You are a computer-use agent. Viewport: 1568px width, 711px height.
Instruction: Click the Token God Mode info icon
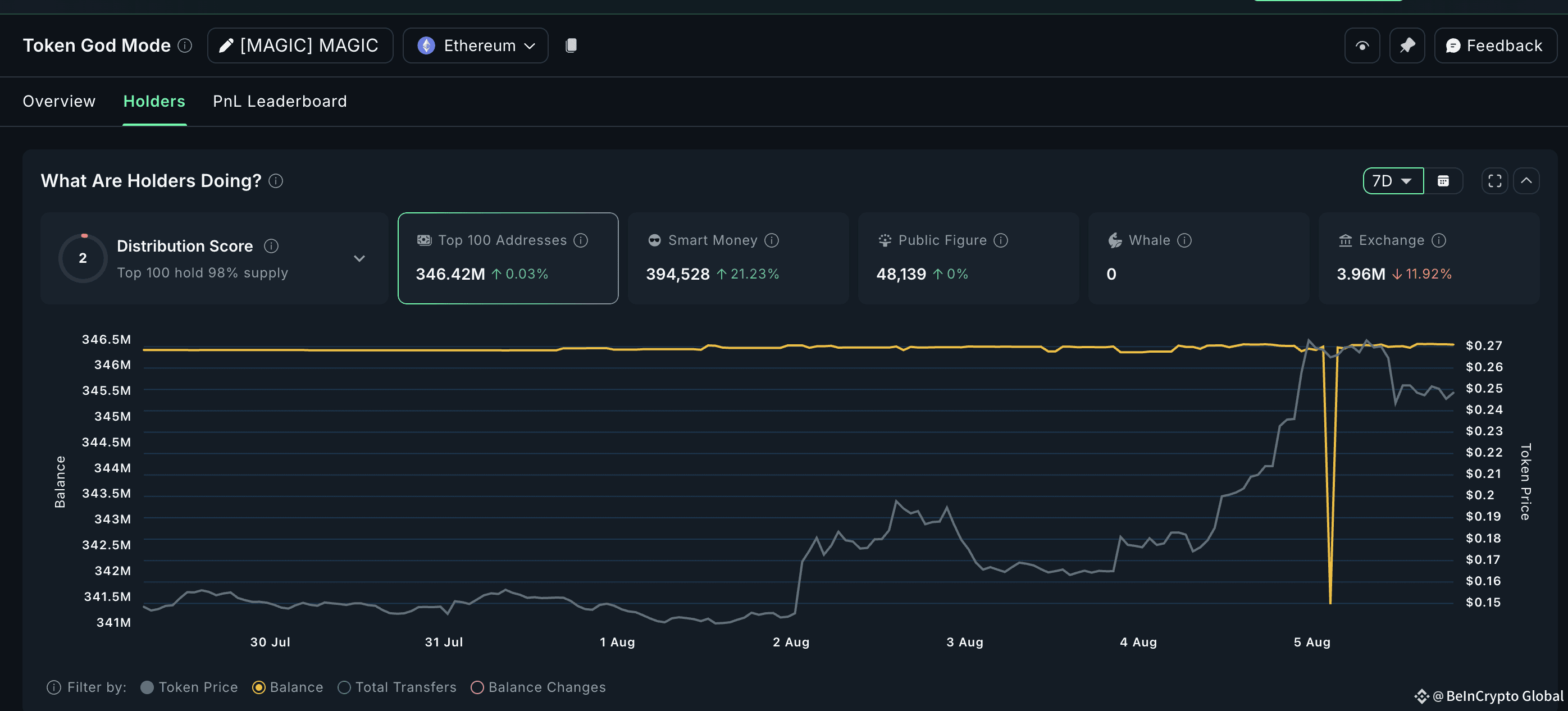pos(185,45)
